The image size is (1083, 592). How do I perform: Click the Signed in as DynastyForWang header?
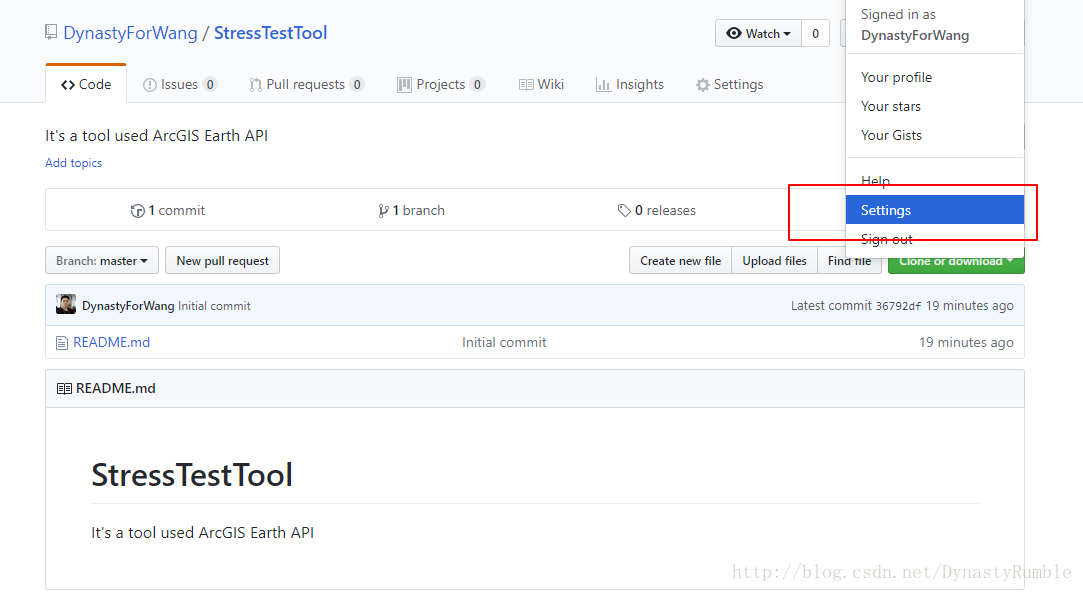click(914, 25)
